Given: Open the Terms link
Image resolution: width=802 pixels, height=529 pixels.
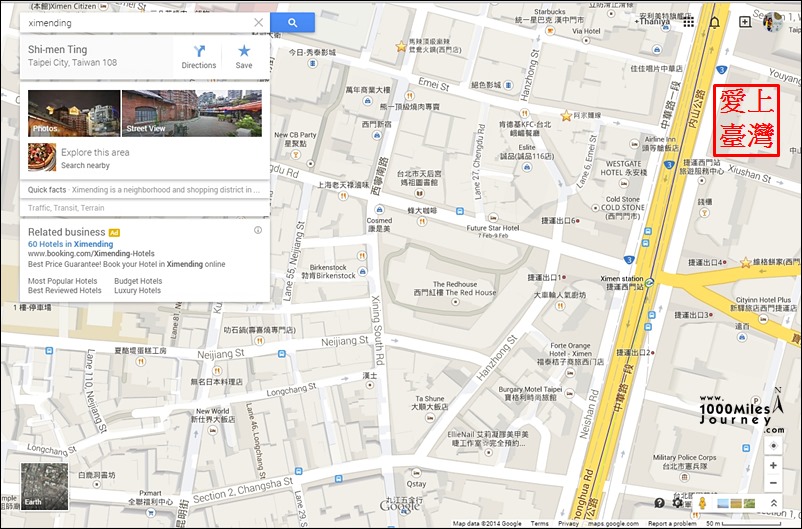Looking at the screenshot, I should [539, 523].
